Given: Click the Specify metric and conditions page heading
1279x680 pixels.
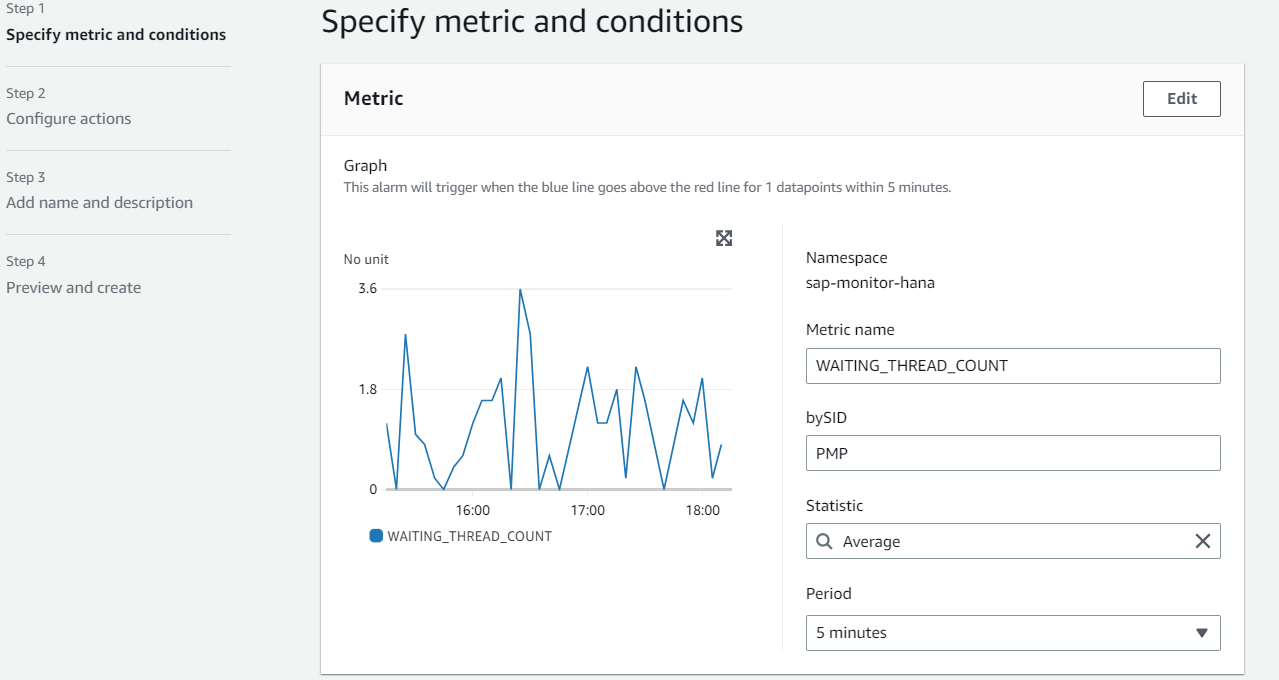Looking at the screenshot, I should (532, 22).
